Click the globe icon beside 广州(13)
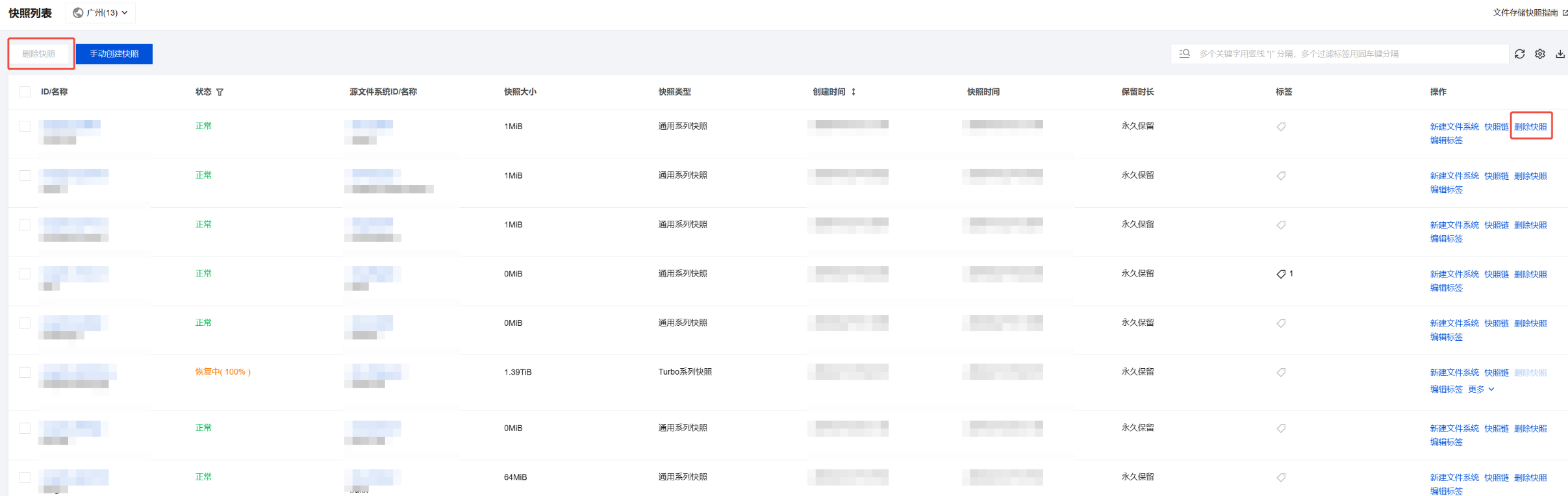Screen dimensions: 1568x496 (x=78, y=13)
